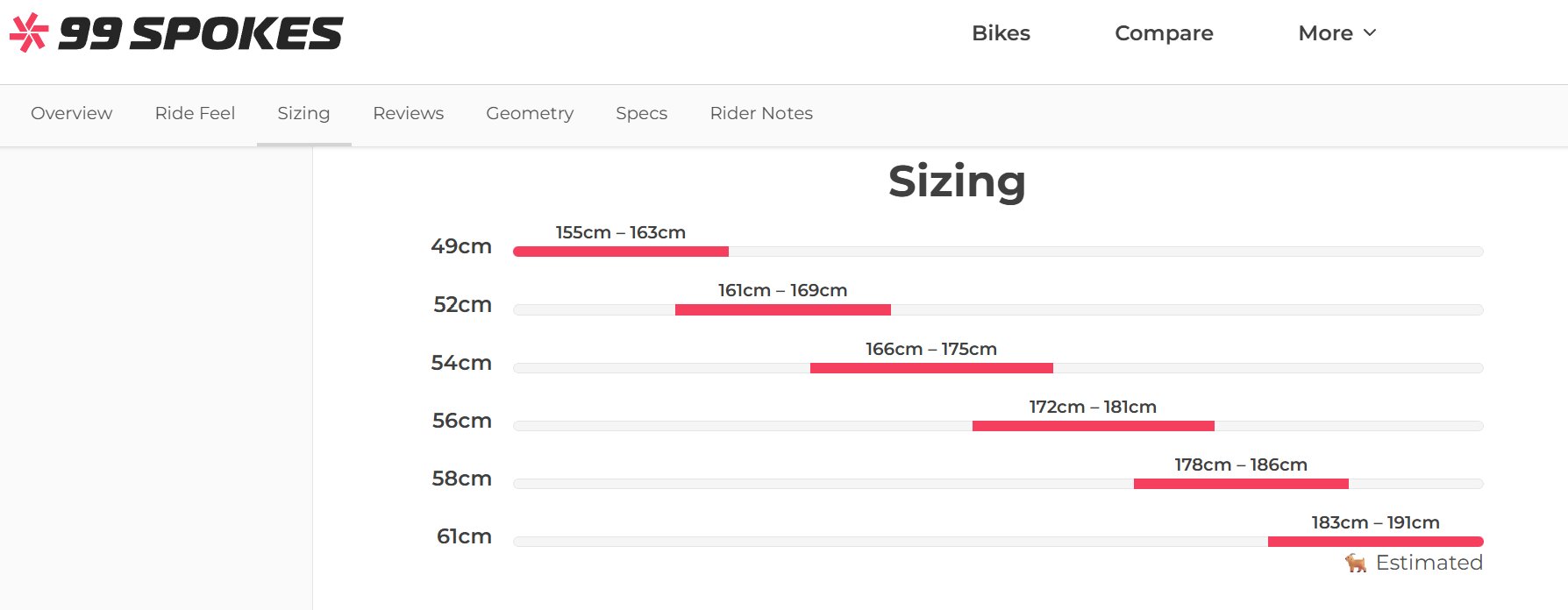Click the 99 Spokes logo icon
Screen dimensions: 1568x610
point(28,32)
